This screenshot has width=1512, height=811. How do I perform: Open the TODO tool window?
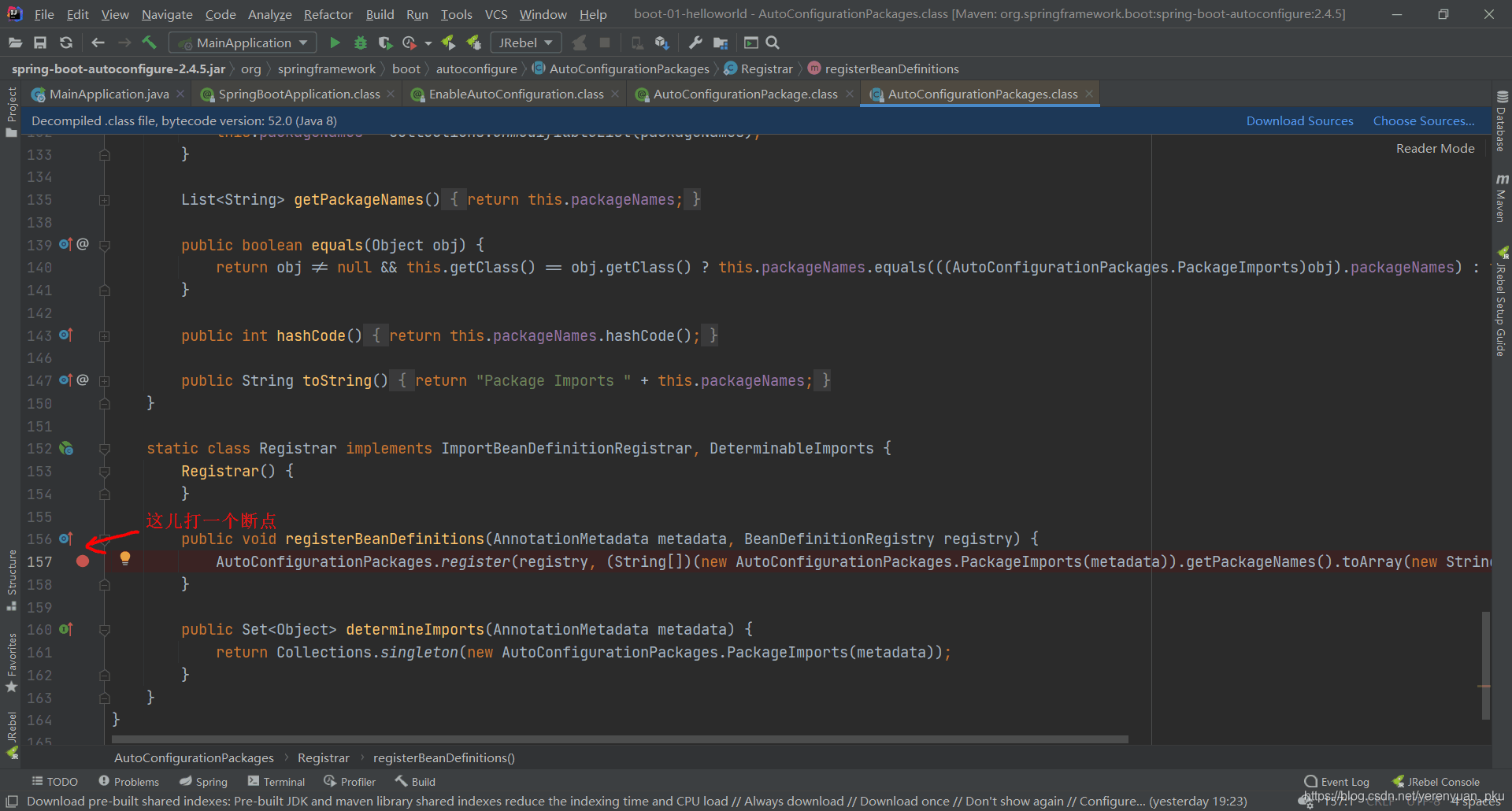coord(54,781)
